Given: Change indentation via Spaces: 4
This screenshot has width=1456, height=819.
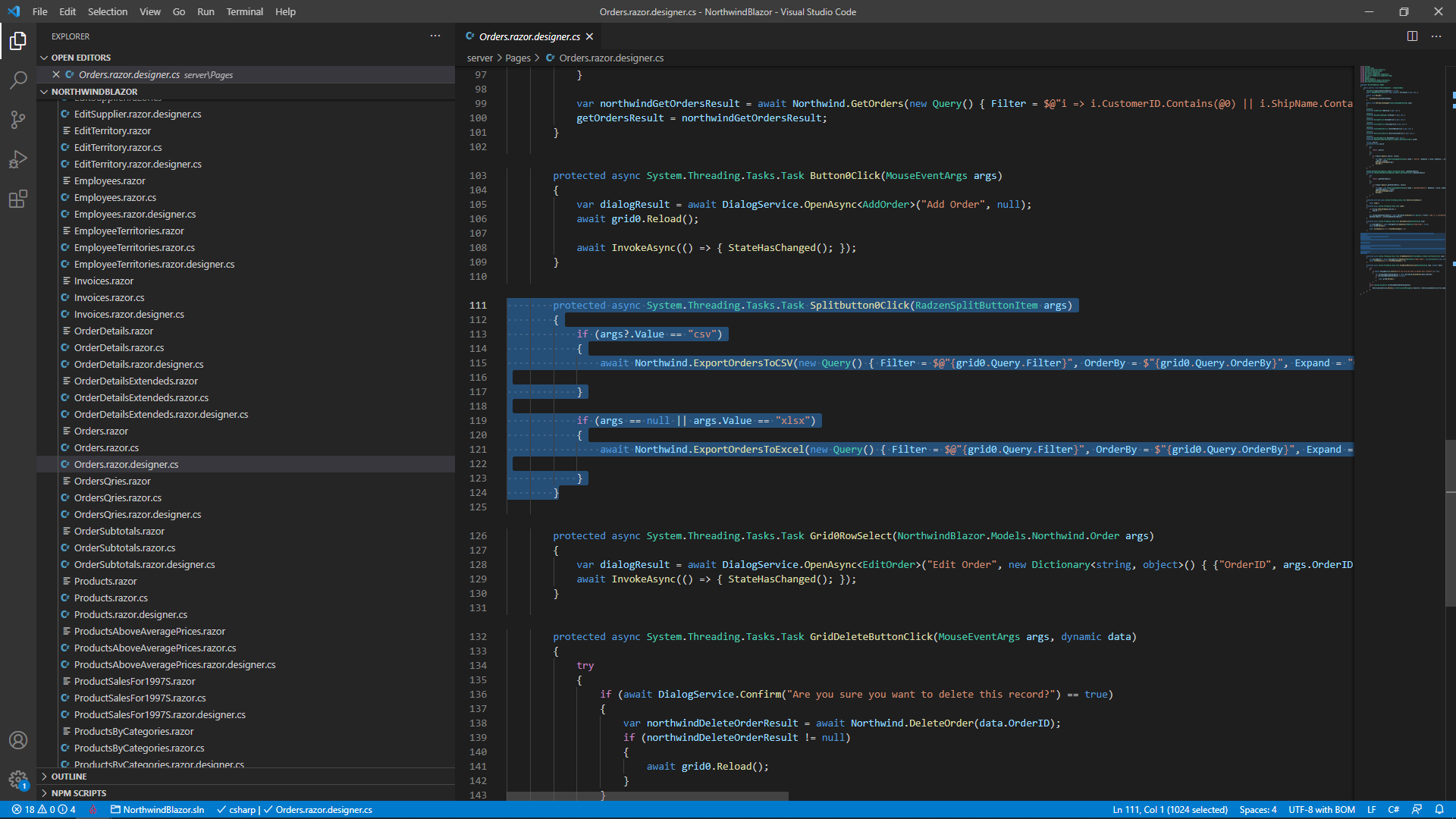Looking at the screenshot, I should [x=1258, y=810].
